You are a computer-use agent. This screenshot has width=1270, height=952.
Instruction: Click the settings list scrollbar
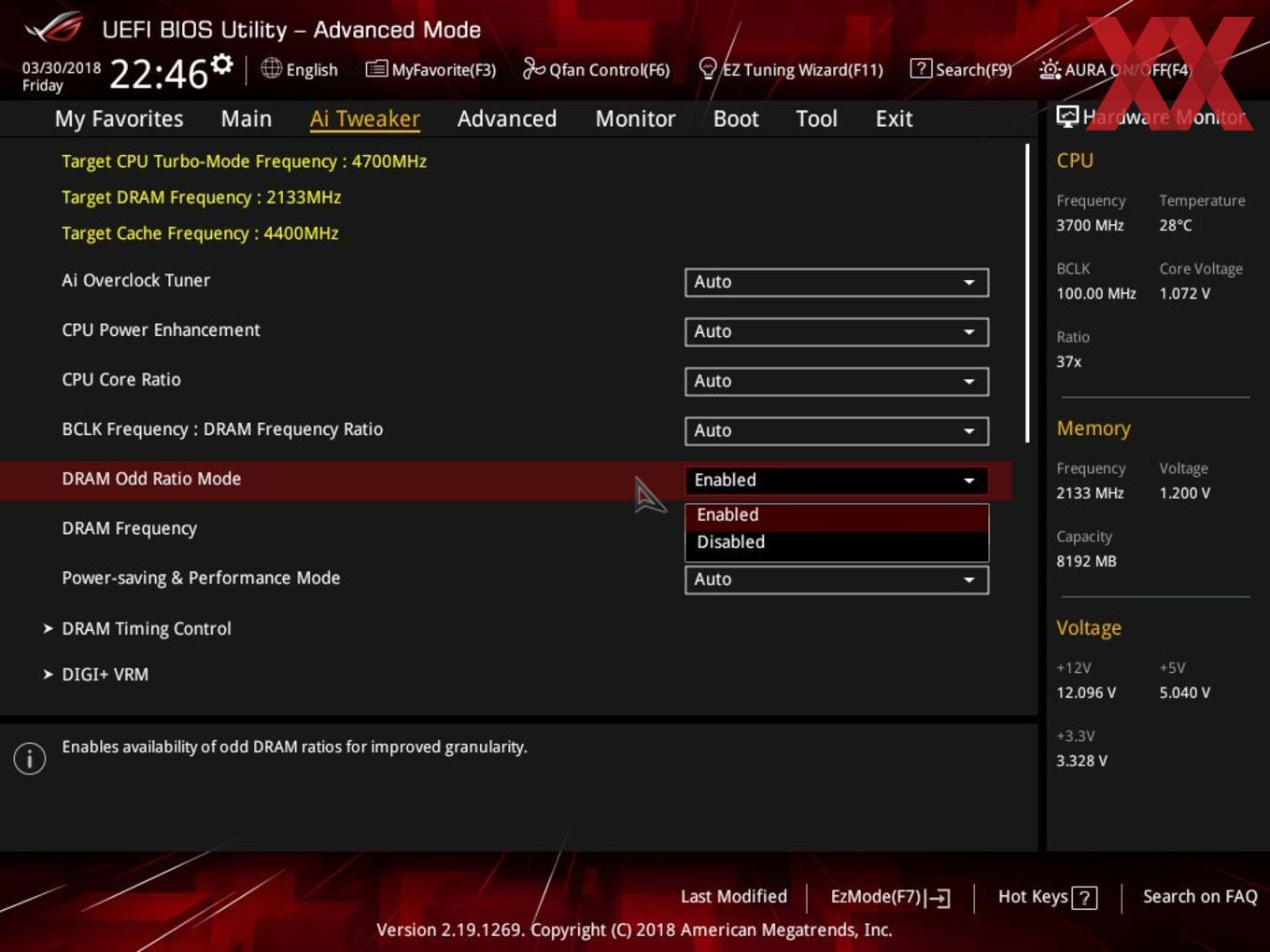1027,292
